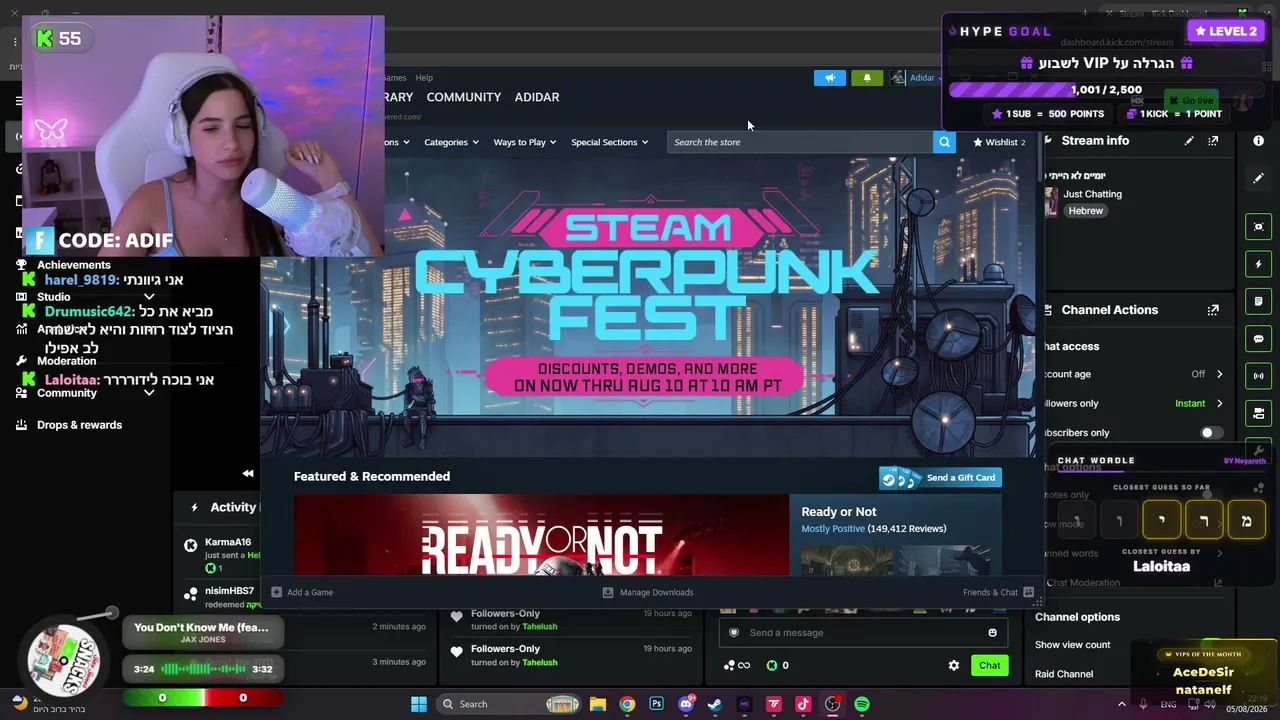The width and height of the screenshot is (1280, 720).
Task: Click the Steam Cyberpunk Fest banner
Action: 648,308
